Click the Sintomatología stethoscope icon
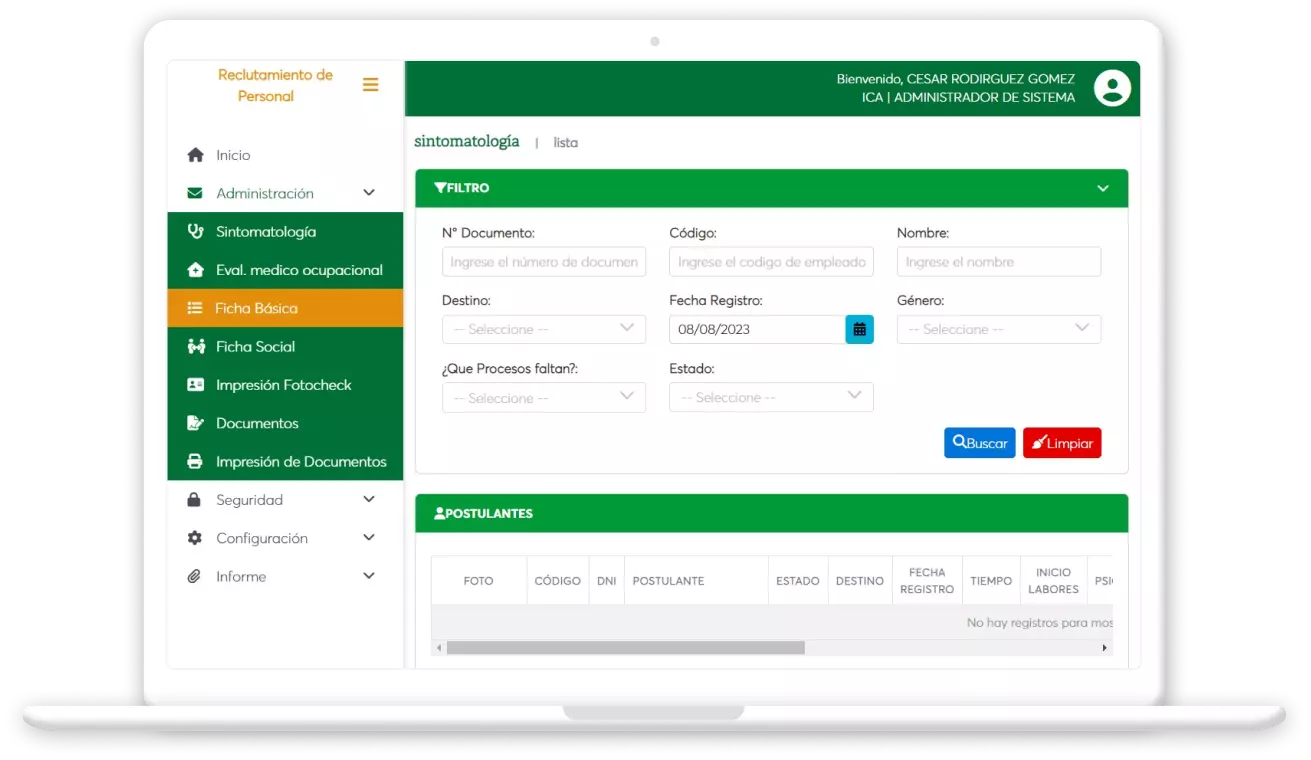This screenshot has width=1311, height=760. tap(195, 231)
